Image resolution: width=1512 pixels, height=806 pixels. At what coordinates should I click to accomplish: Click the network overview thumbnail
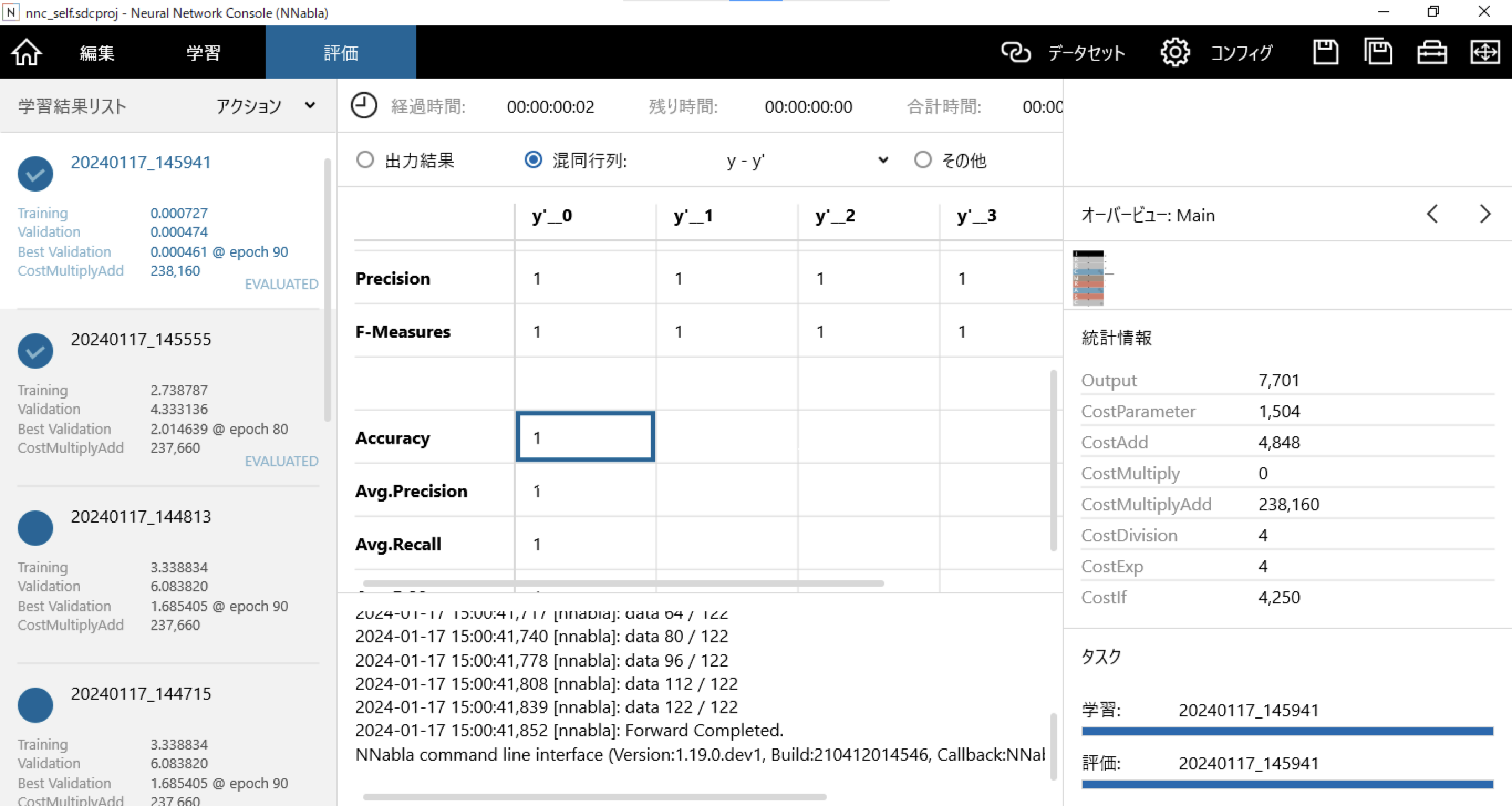tap(1088, 278)
